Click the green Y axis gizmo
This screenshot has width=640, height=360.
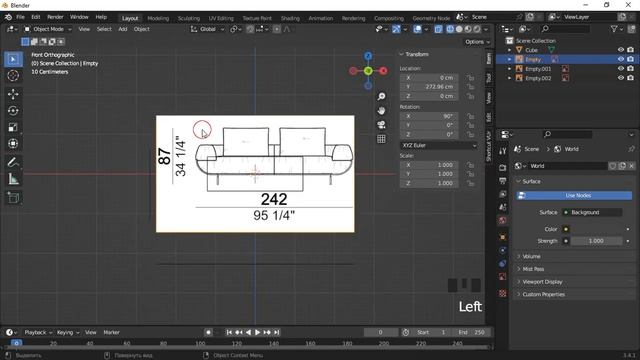coord(368,71)
